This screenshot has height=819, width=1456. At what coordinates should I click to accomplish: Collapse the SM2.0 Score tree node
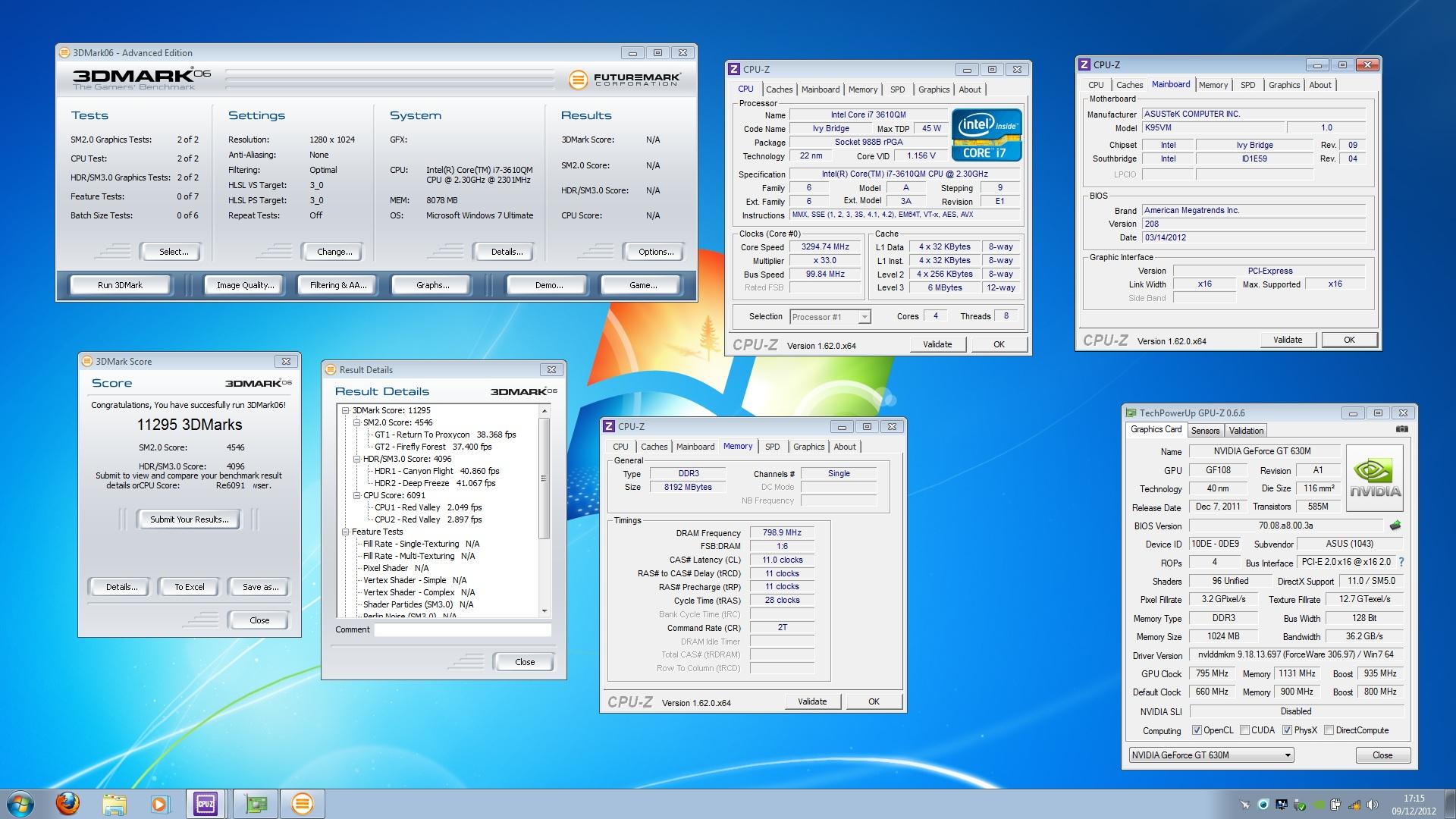click(x=356, y=422)
